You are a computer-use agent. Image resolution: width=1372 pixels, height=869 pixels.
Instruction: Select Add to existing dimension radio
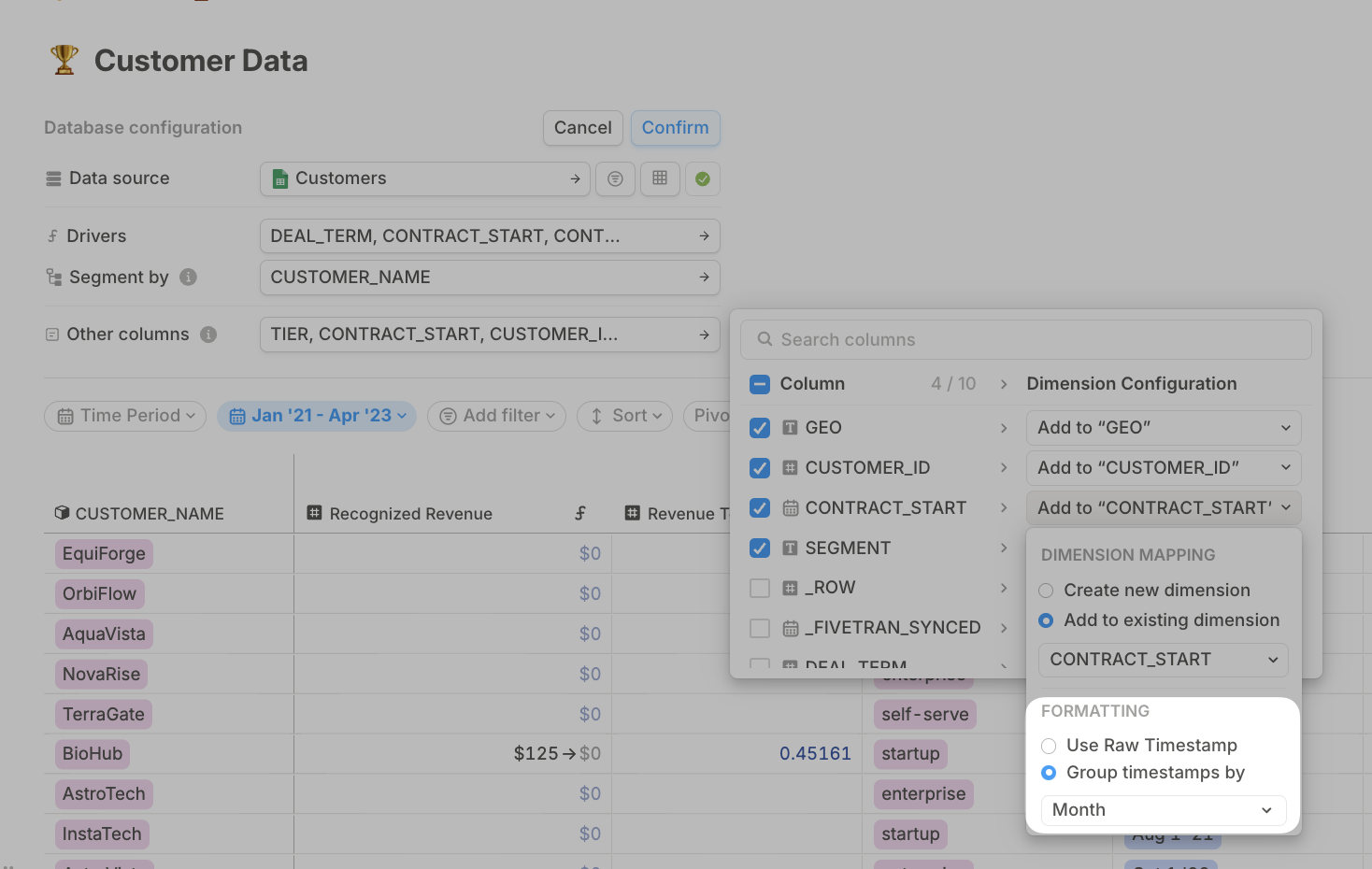tap(1046, 620)
